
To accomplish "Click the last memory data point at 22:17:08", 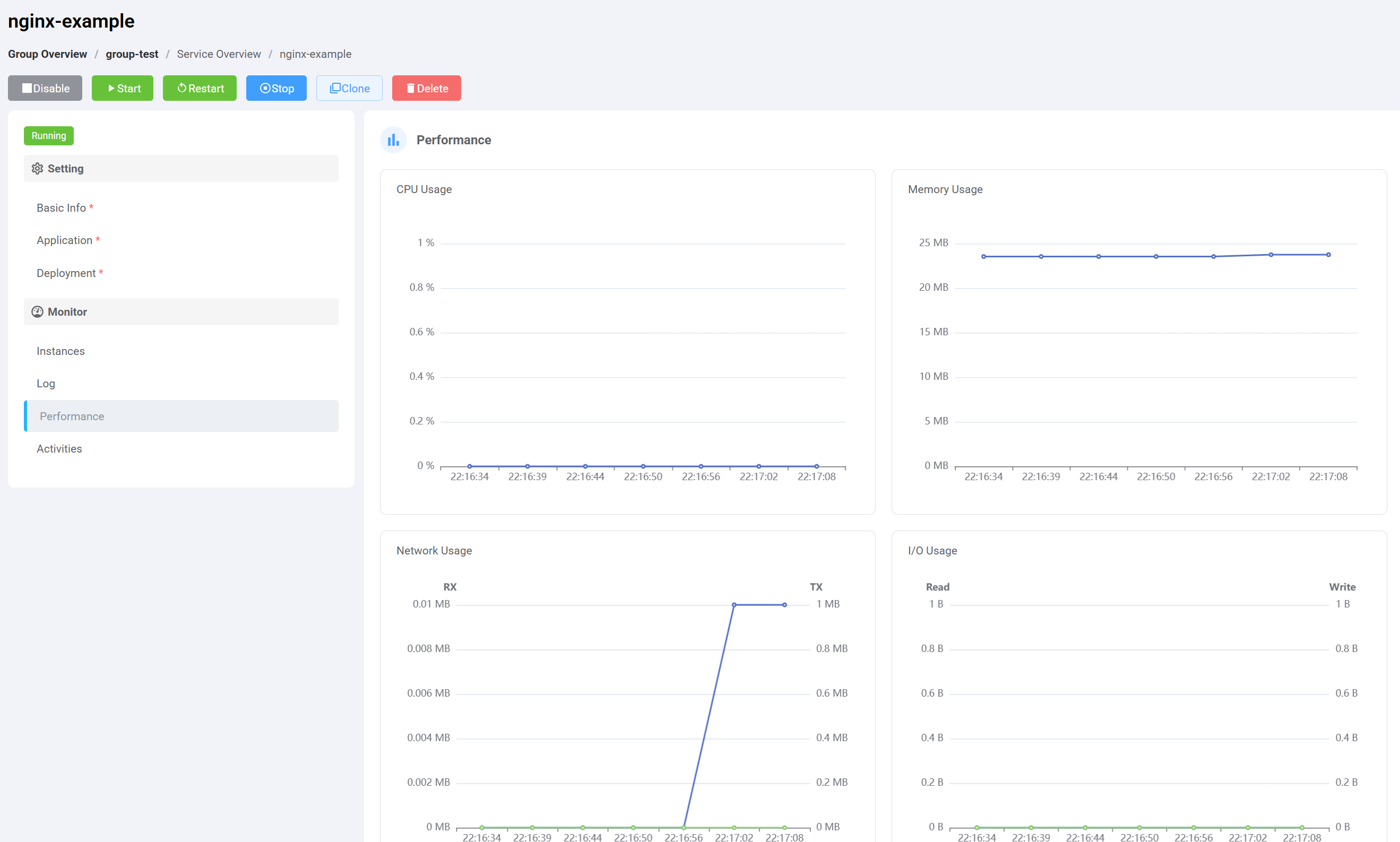I will pos(1328,255).
